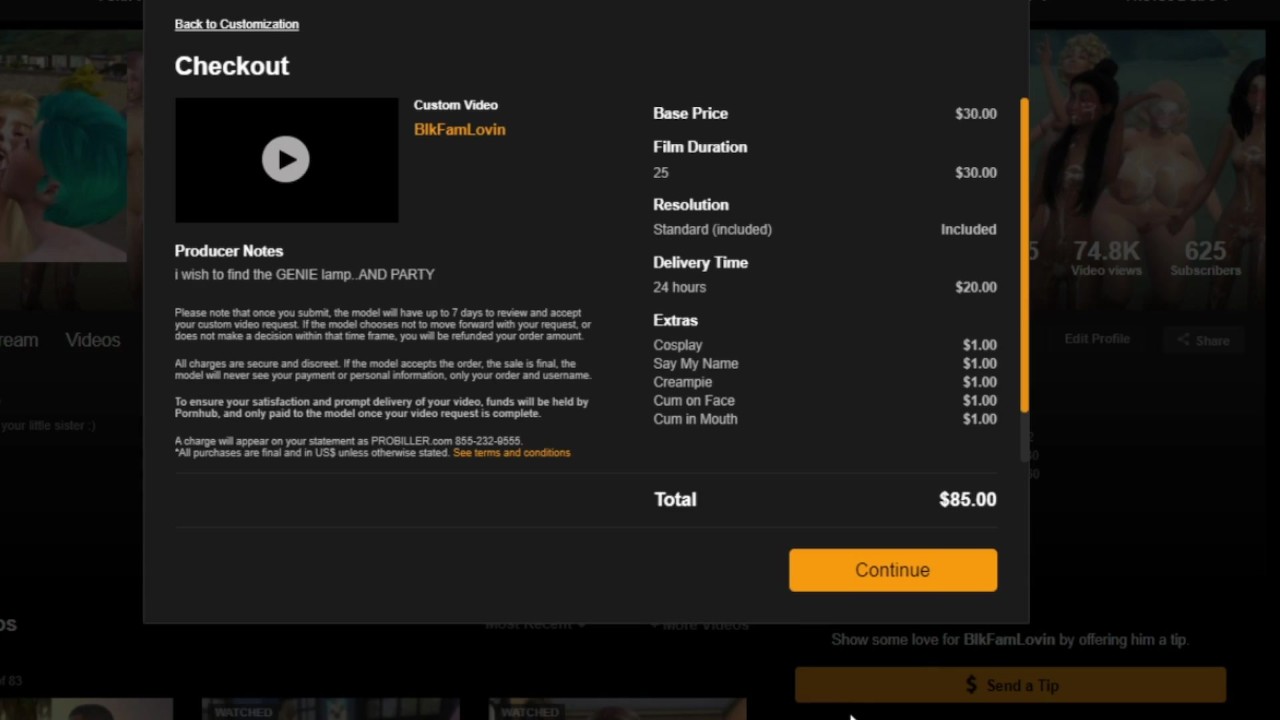Click the dimmed Share icon button
The width and height of the screenshot is (1280, 720).
tap(1202, 340)
